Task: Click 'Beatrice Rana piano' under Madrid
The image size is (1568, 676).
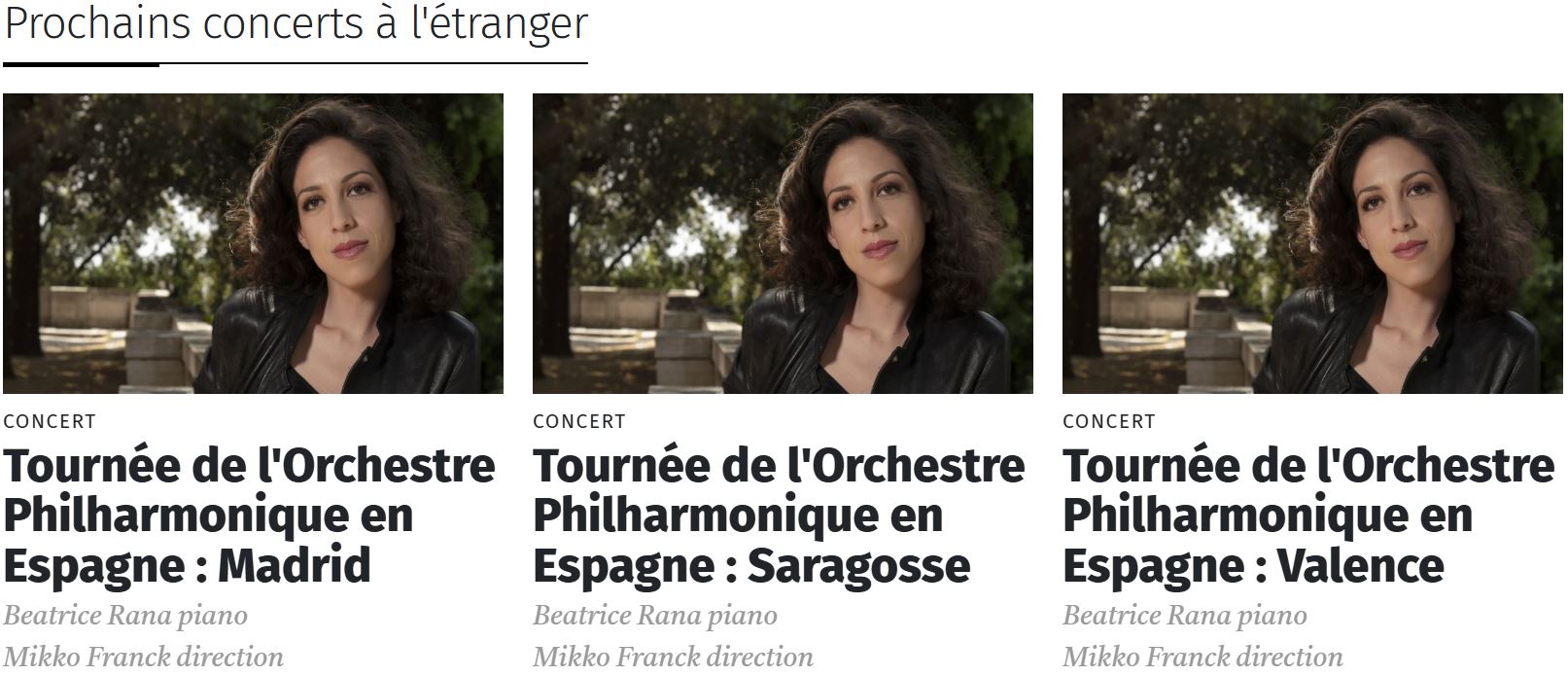Action: (x=125, y=616)
